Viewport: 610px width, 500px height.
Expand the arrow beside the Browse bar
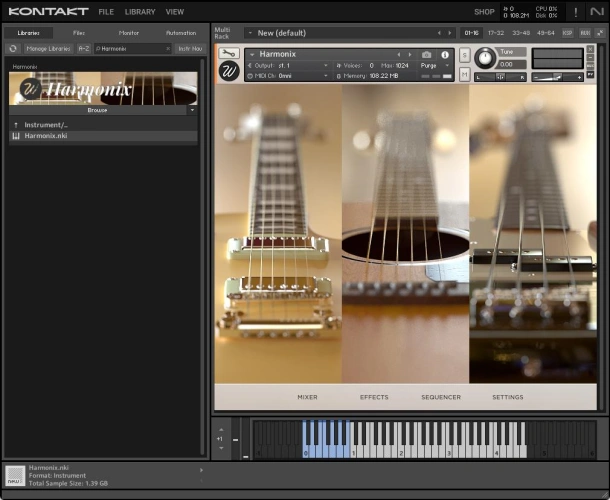192,110
